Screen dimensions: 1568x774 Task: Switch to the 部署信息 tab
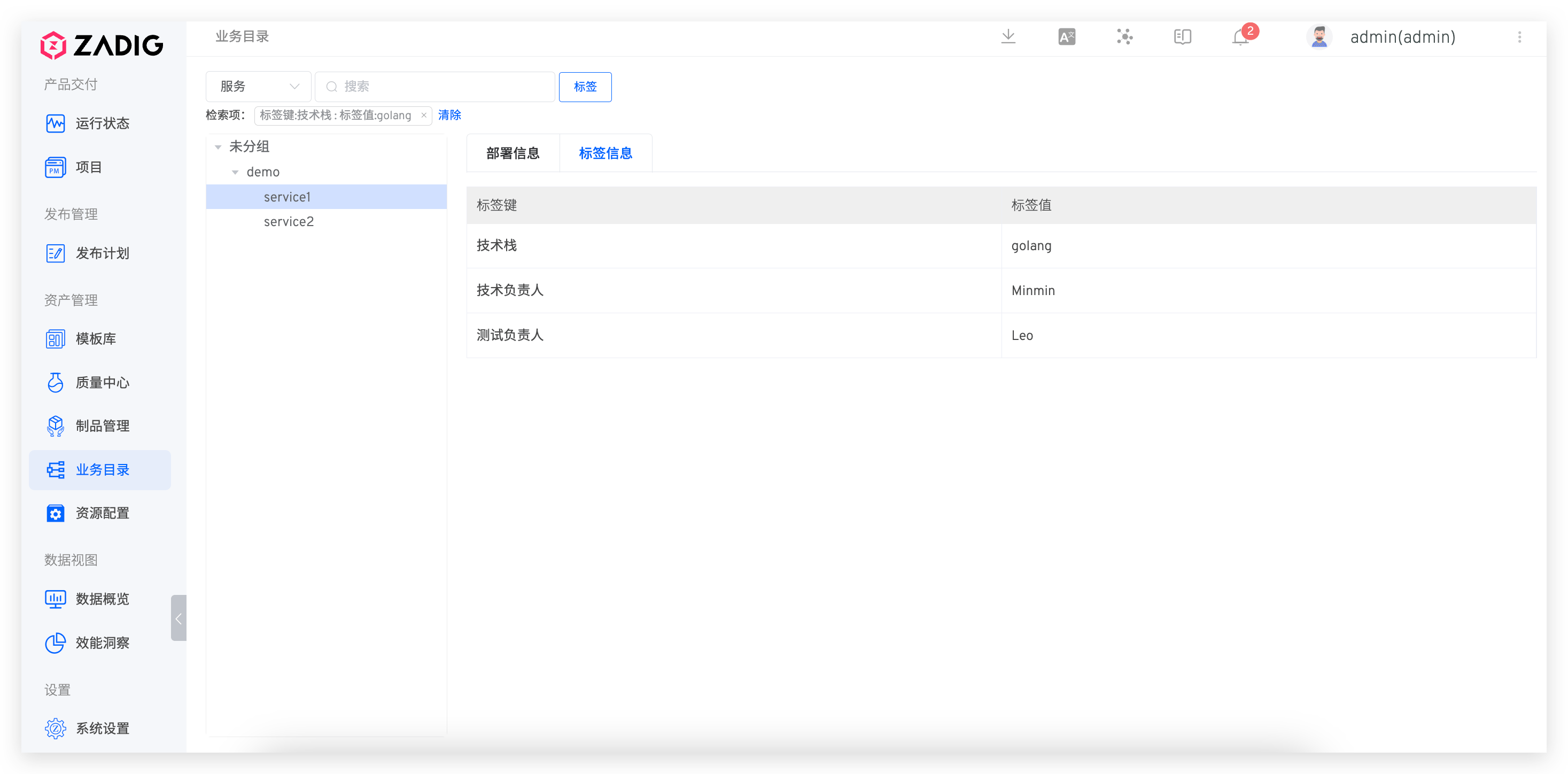click(x=513, y=153)
